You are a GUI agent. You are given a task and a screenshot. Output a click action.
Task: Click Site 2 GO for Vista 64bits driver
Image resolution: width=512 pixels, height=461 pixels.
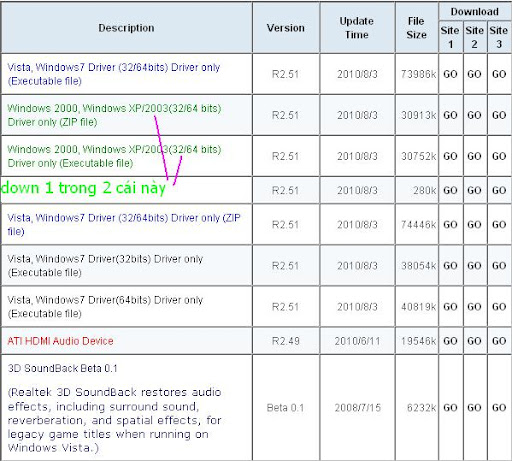click(474, 307)
